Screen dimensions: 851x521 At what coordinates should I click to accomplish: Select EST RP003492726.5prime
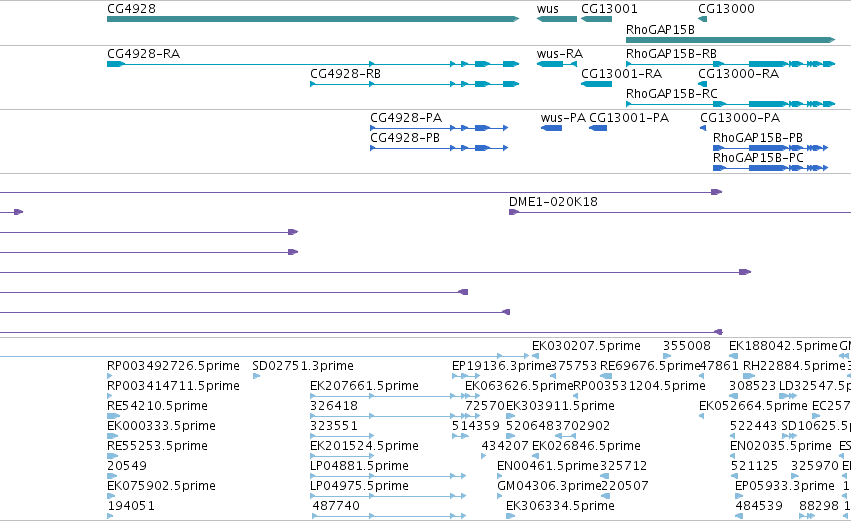click(x=173, y=366)
